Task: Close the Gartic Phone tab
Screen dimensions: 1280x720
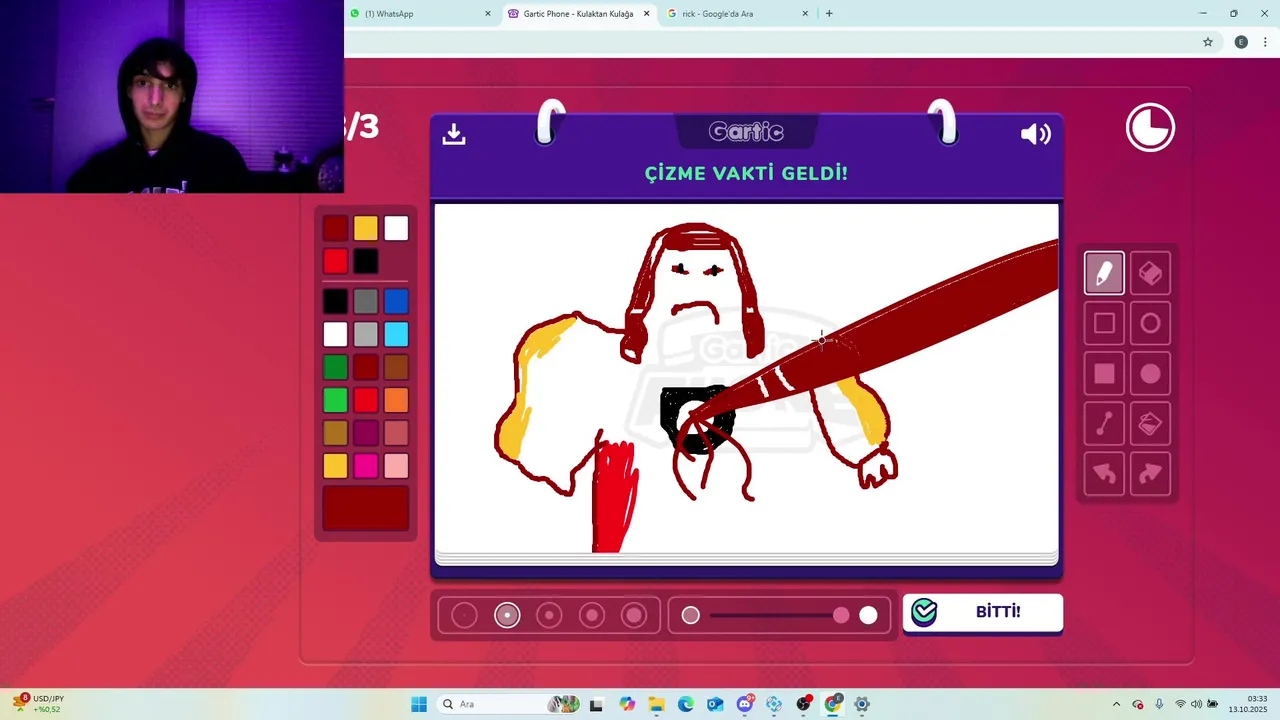Action: coord(646,14)
